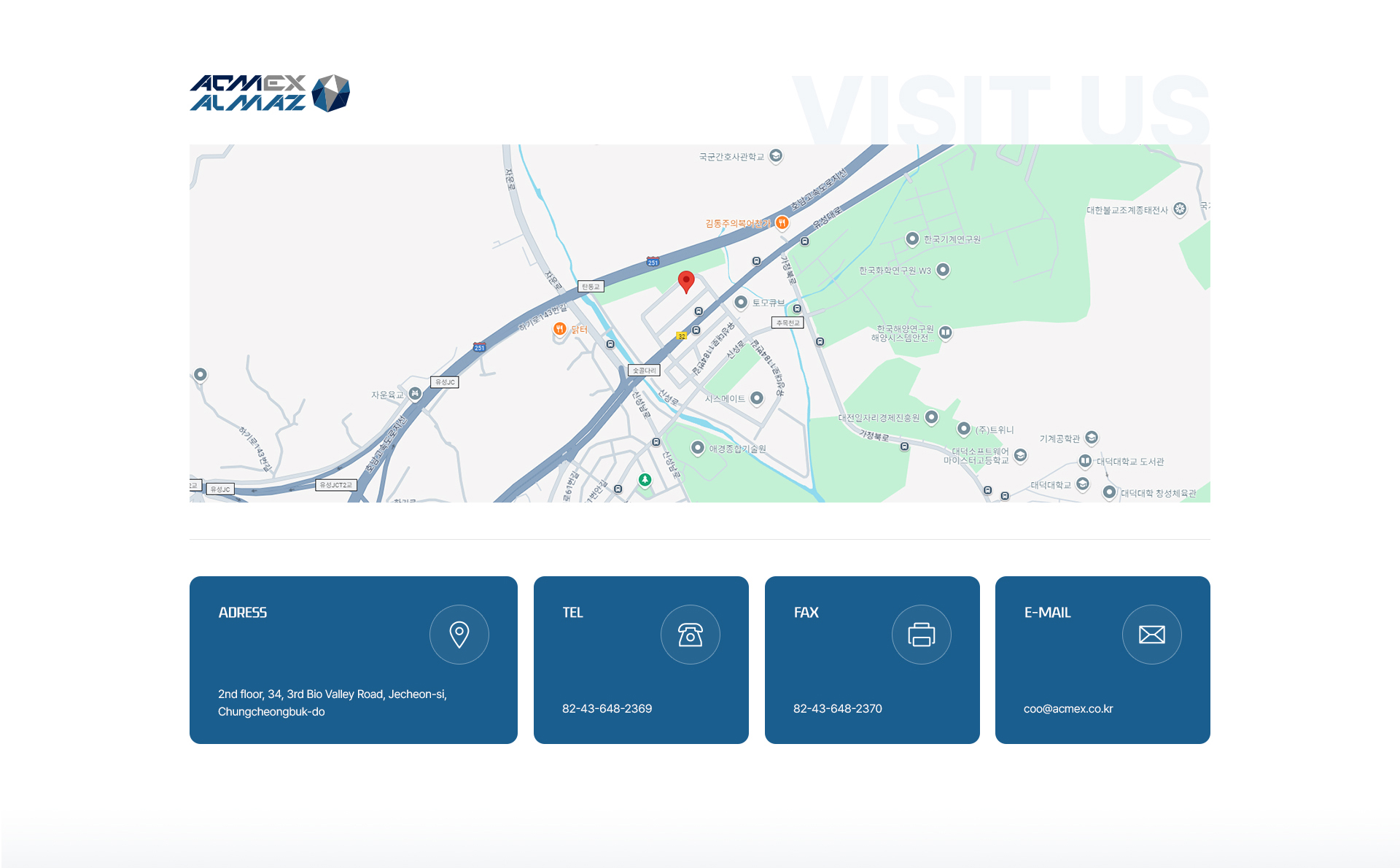Click the red location pin on map
Viewport: 1400px width, 868px height.
click(686, 281)
